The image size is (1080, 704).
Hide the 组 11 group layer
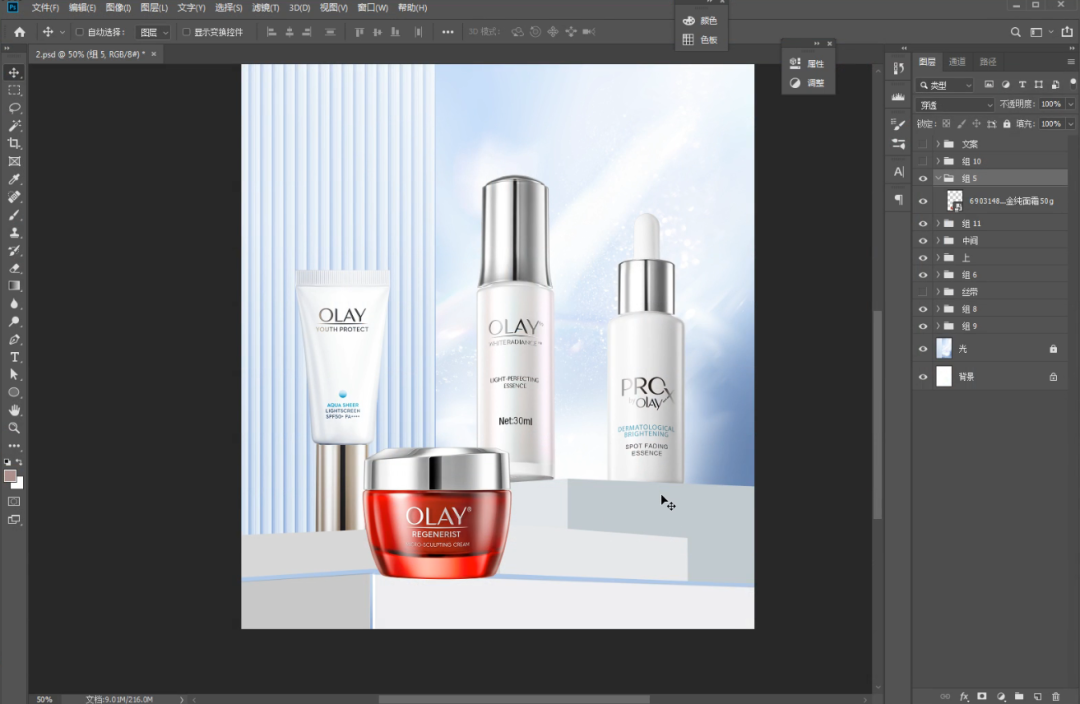pyautogui.click(x=923, y=223)
